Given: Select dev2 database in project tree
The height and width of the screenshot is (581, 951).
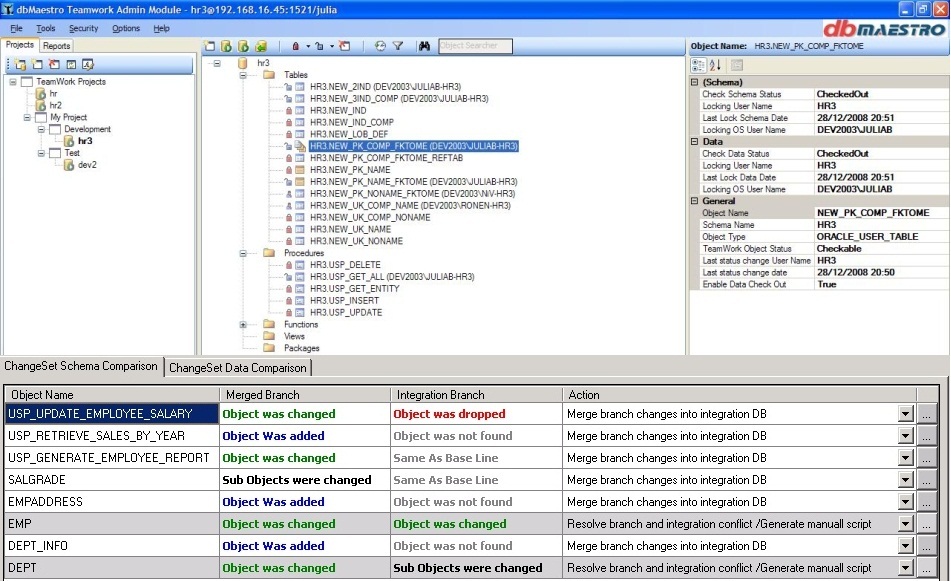Looking at the screenshot, I should pos(87,165).
